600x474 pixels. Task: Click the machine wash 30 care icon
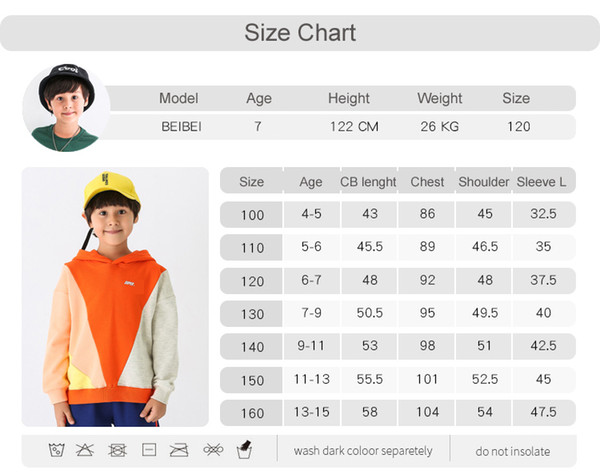click(x=57, y=450)
